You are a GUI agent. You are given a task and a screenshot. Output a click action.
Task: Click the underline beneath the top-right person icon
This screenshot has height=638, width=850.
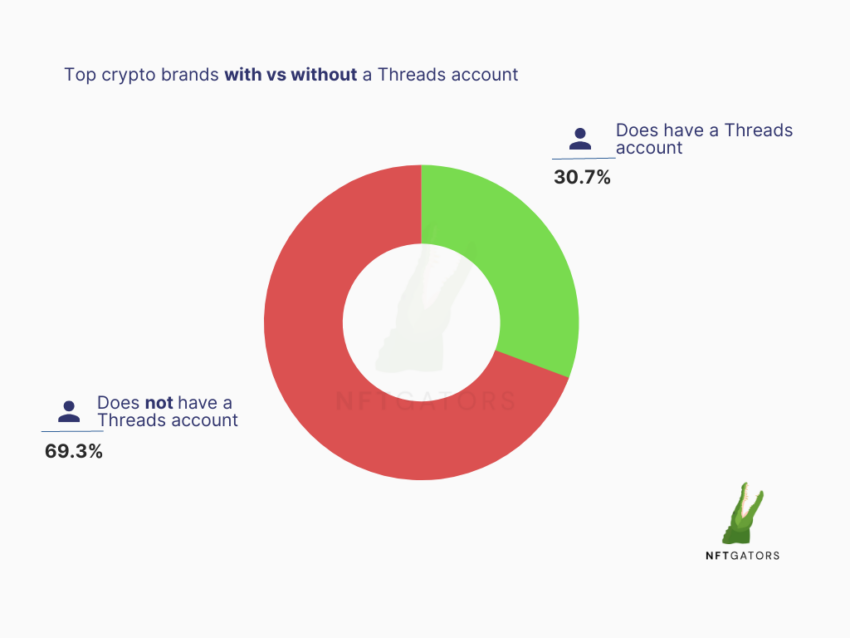click(584, 158)
